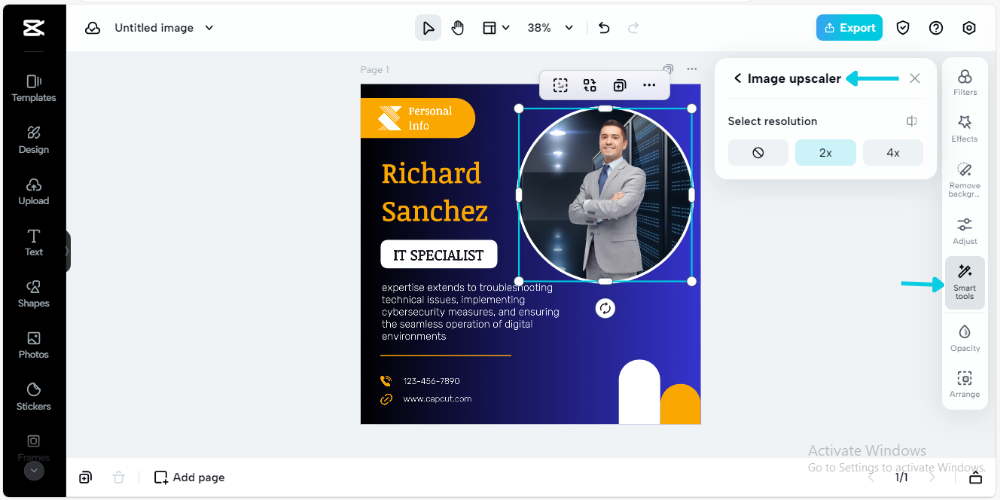Image resolution: width=1000 pixels, height=500 pixels.
Task: Open the Opacity control
Action: [x=965, y=339]
